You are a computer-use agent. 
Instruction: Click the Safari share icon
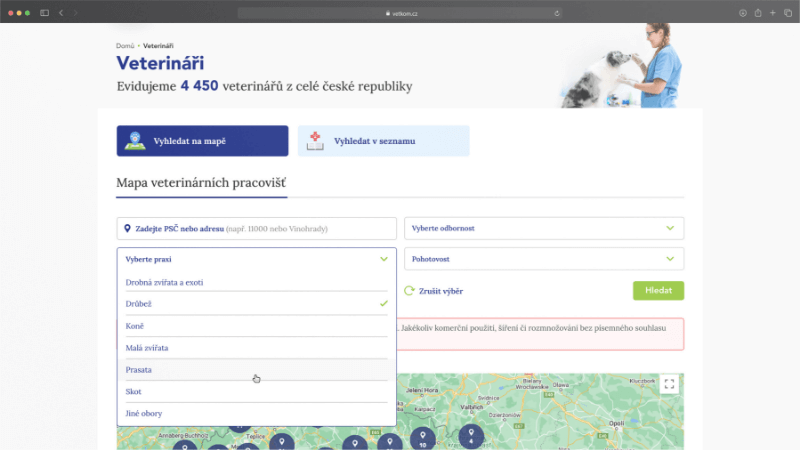point(758,13)
